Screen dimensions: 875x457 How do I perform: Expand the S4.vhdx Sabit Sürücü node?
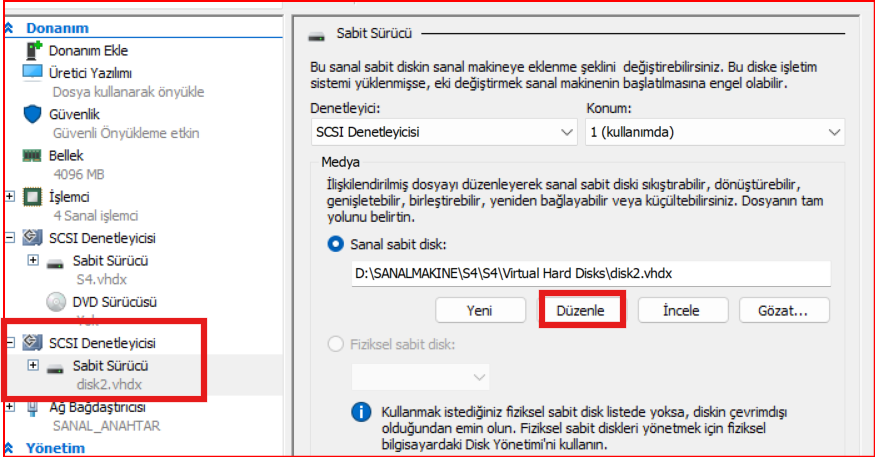pyautogui.click(x=33, y=260)
